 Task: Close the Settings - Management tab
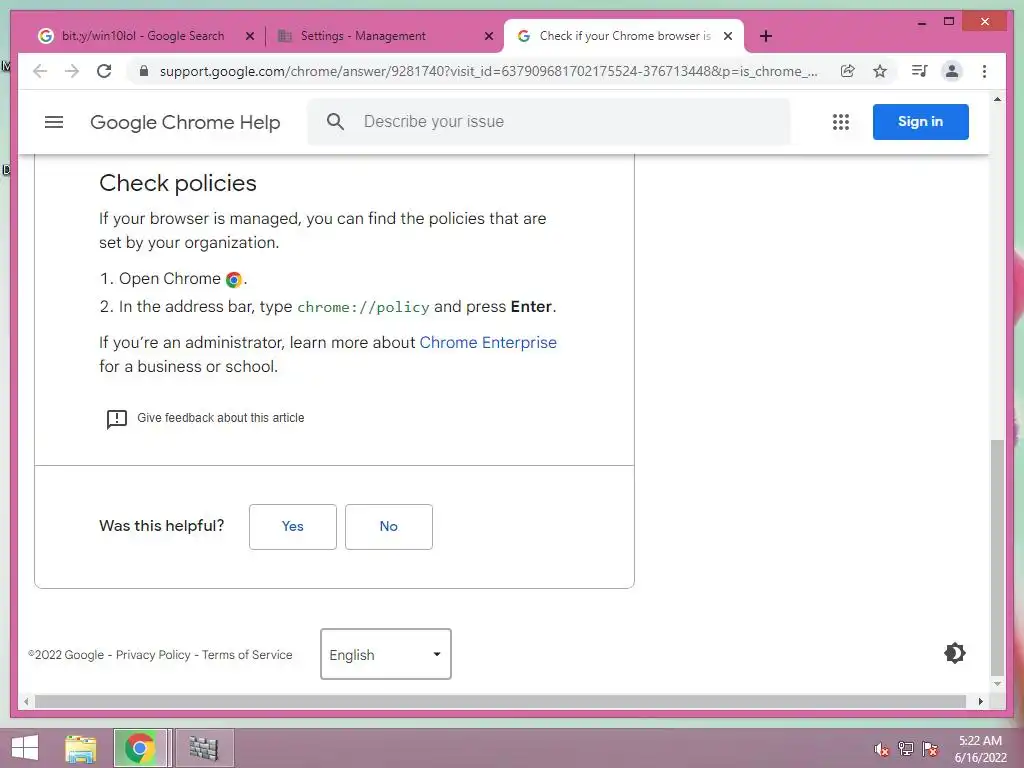[x=488, y=37]
